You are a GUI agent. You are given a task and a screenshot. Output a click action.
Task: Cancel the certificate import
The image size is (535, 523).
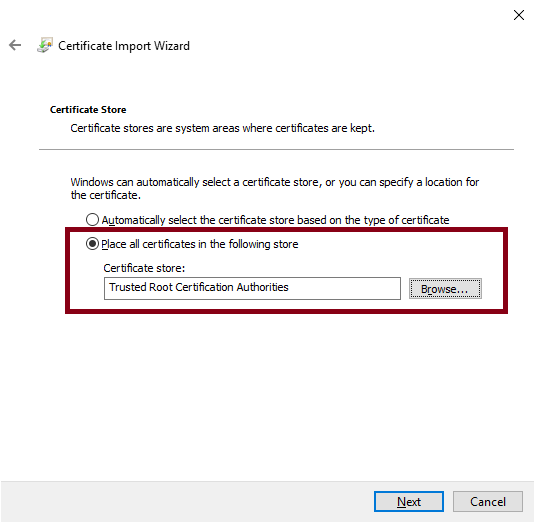pyautogui.click(x=488, y=502)
